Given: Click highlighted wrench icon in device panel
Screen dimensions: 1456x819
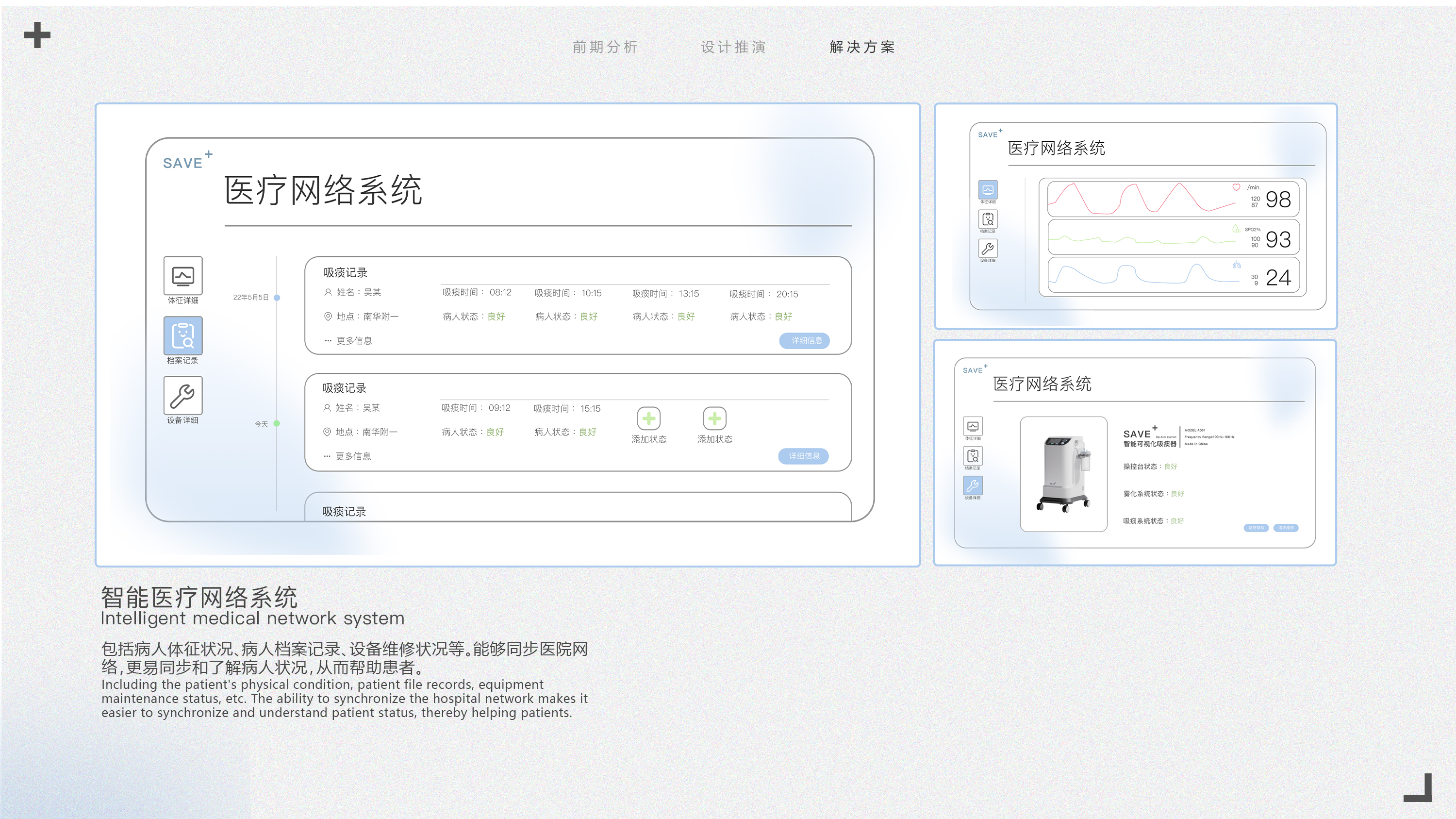Looking at the screenshot, I should (x=973, y=485).
